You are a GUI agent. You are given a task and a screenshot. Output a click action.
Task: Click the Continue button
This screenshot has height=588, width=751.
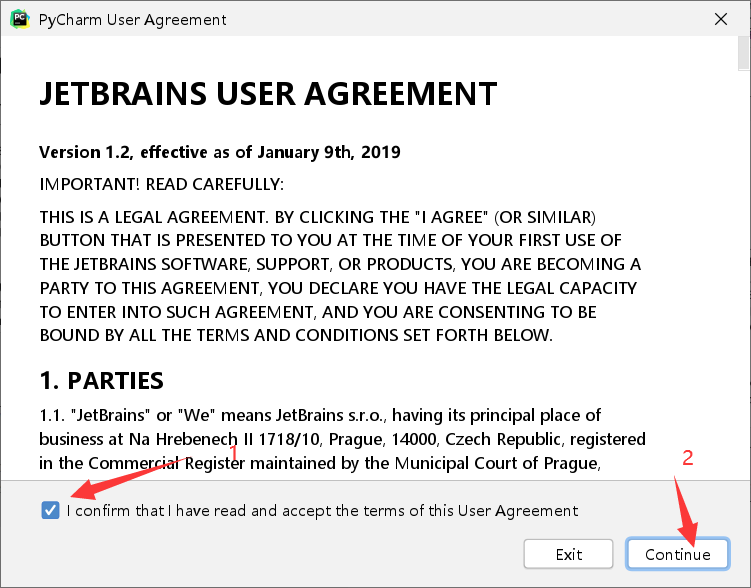tap(678, 554)
